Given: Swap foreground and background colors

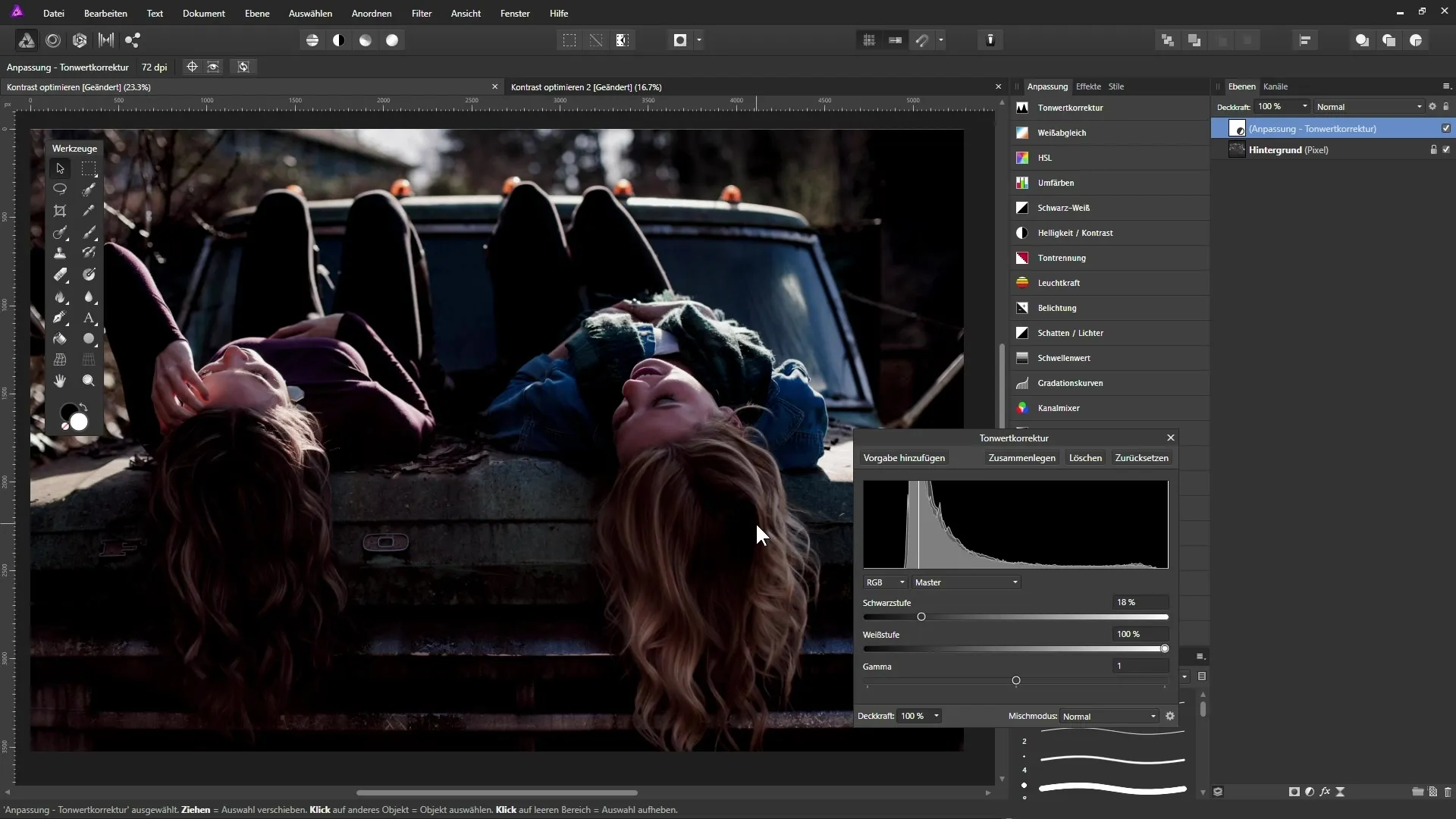Looking at the screenshot, I should pyautogui.click(x=83, y=407).
